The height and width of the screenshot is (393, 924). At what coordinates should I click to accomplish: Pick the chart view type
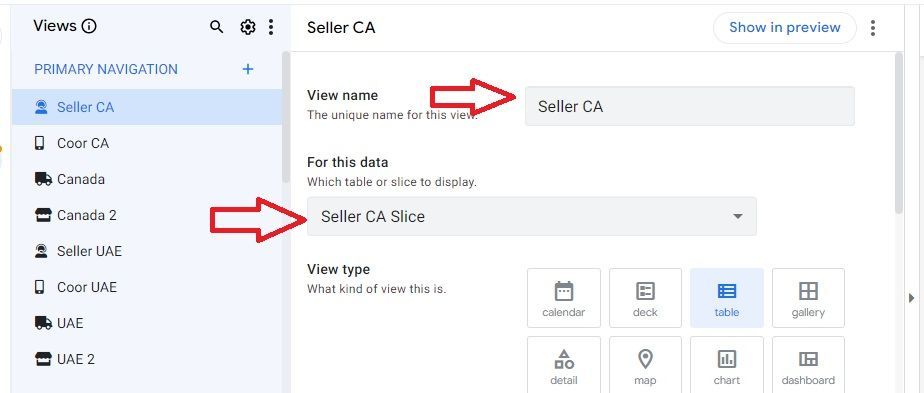coord(727,365)
